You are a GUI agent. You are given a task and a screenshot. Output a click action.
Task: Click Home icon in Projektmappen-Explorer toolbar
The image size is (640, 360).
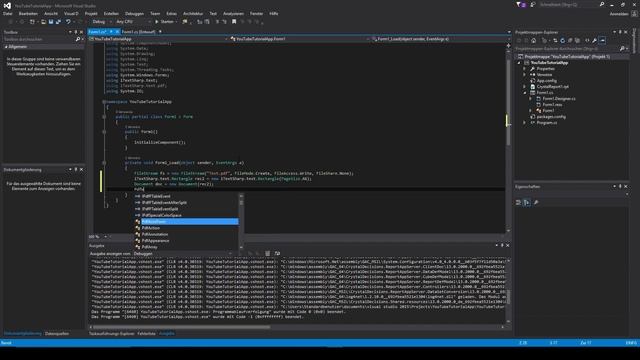pyautogui.click(x=533, y=40)
